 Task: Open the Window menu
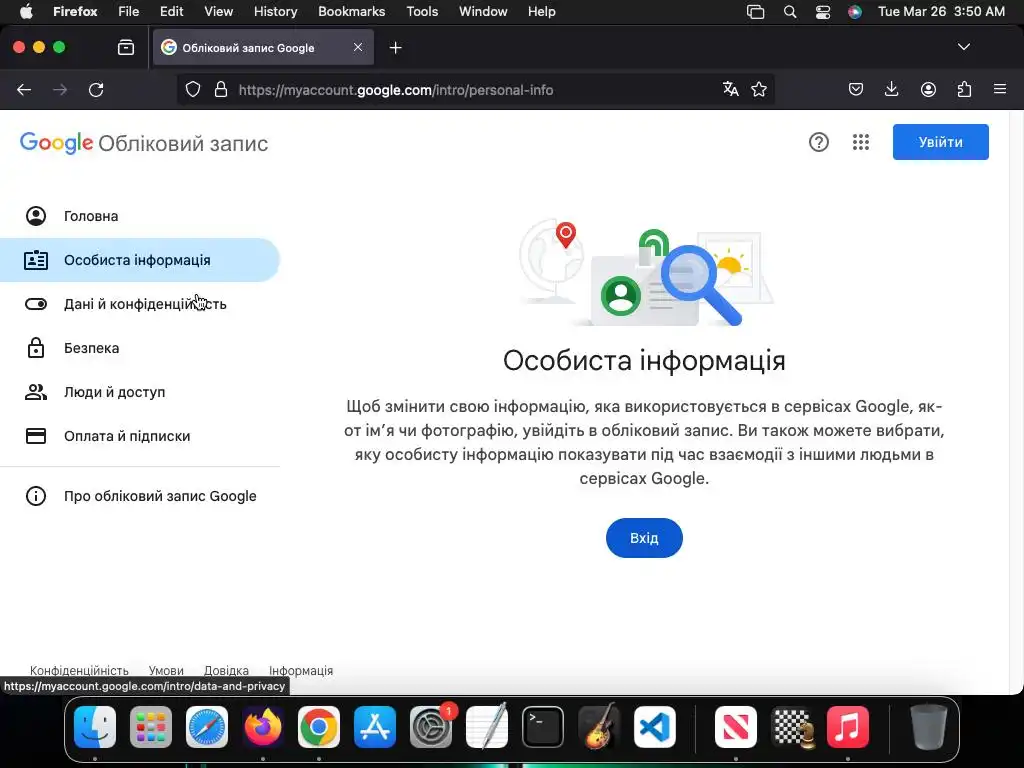click(x=483, y=11)
